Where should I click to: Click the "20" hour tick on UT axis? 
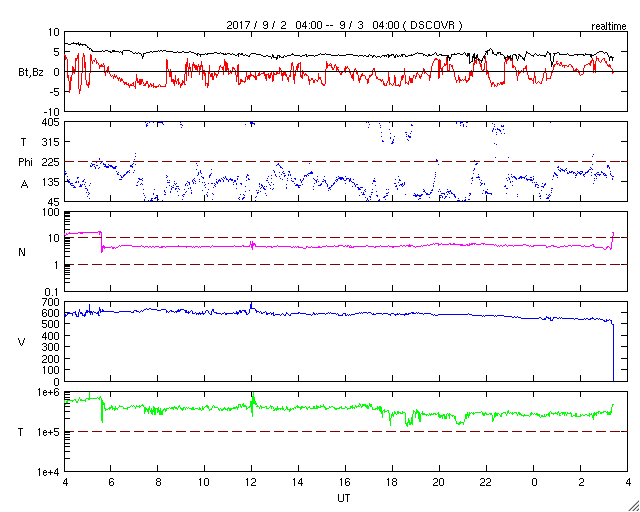coord(439,483)
